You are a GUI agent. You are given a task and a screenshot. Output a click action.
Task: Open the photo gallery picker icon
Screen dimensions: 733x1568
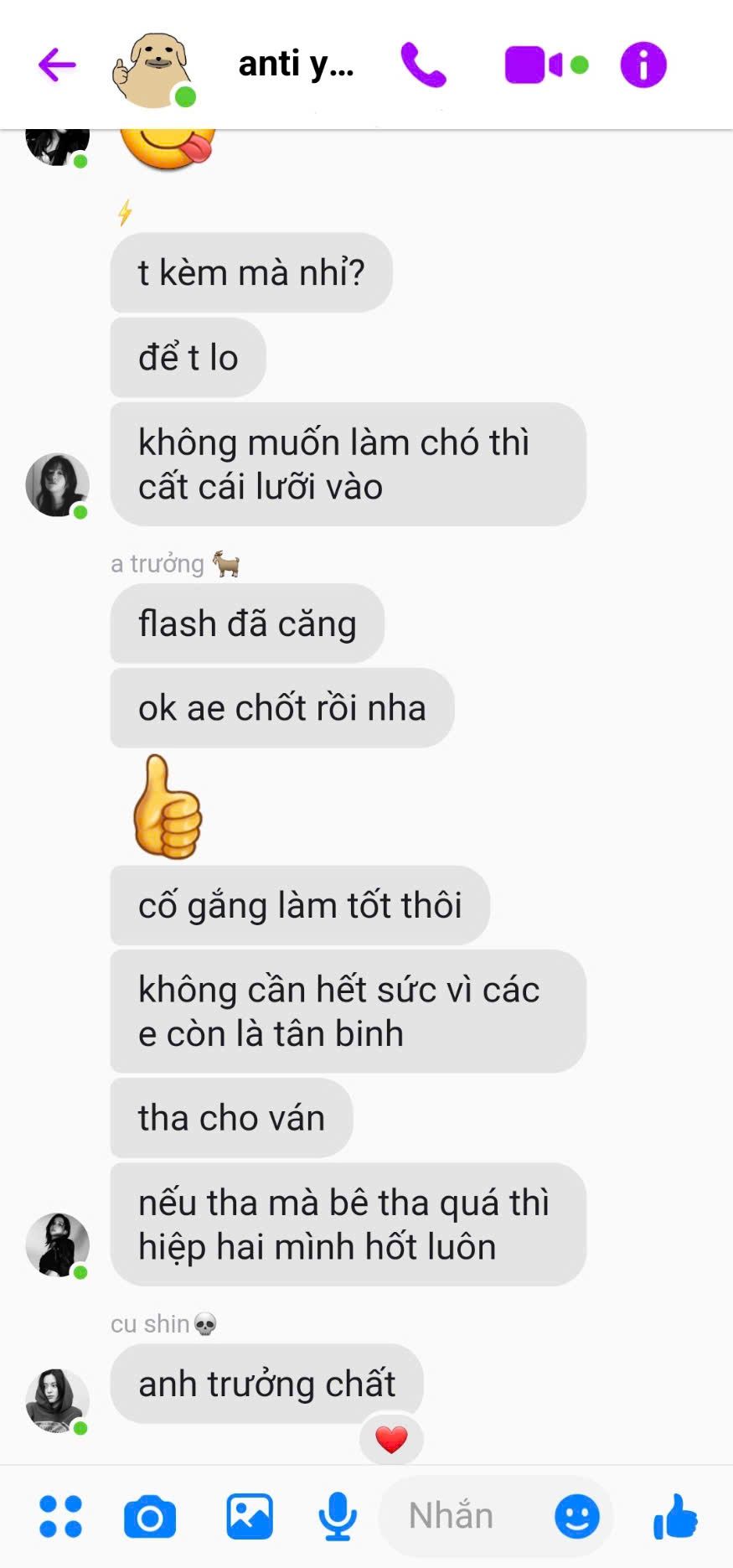pos(250,1516)
